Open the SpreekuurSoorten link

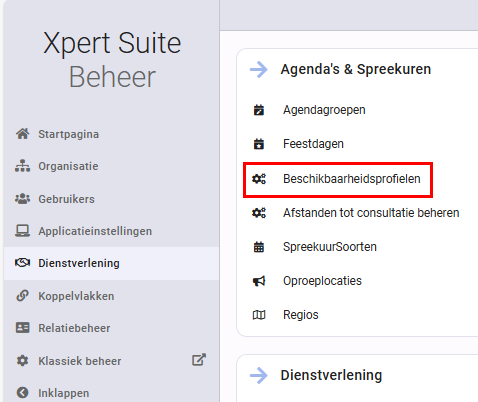tap(330, 247)
